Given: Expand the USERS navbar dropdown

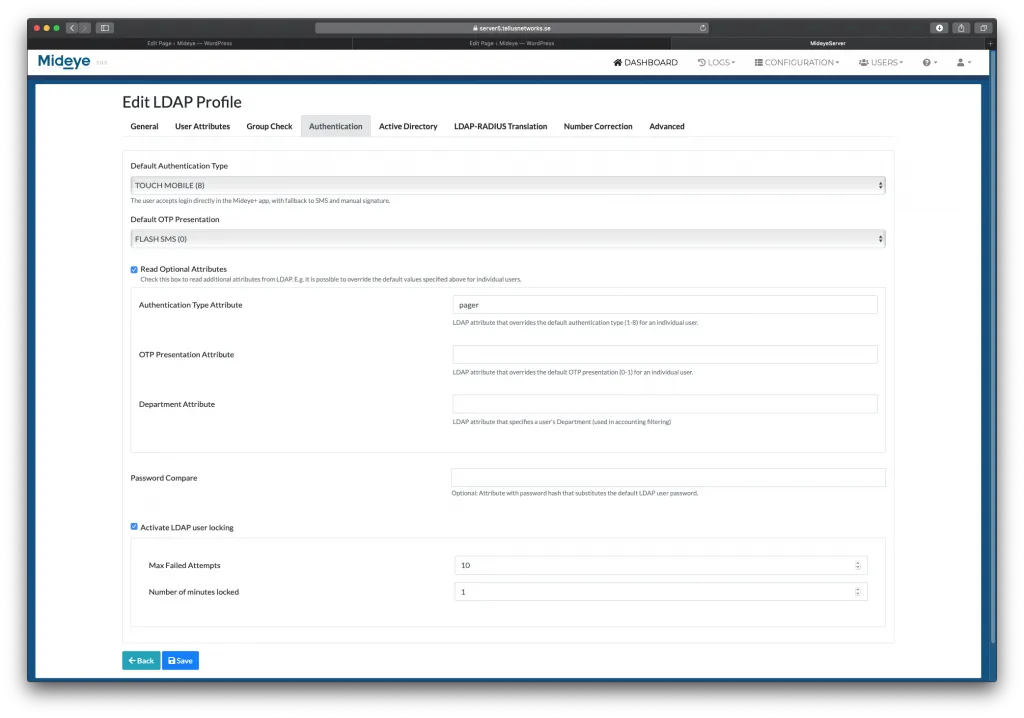Looking at the screenshot, I should point(881,62).
